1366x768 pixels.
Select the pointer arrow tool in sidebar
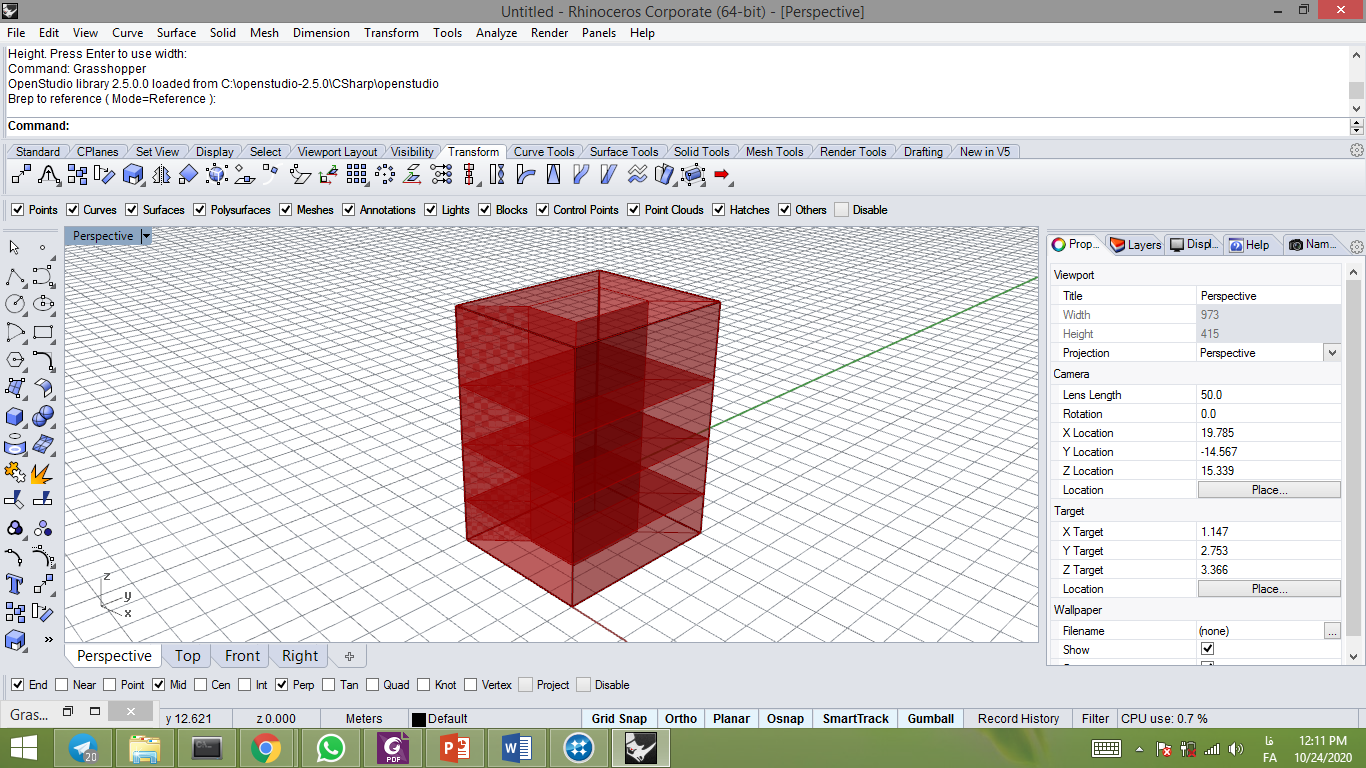(15, 247)
